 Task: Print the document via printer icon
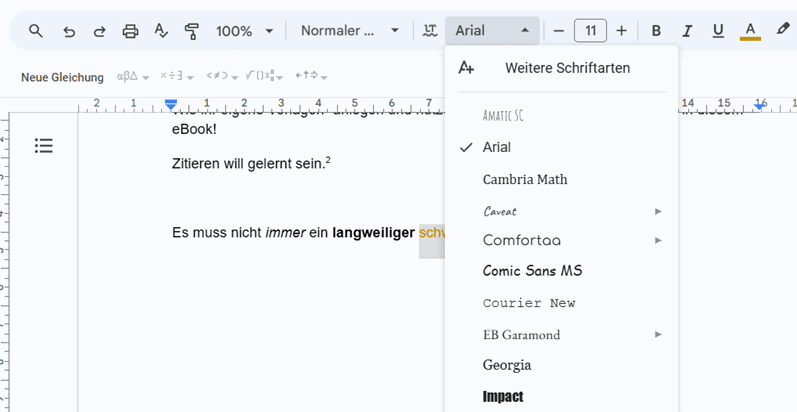point(130,31)
